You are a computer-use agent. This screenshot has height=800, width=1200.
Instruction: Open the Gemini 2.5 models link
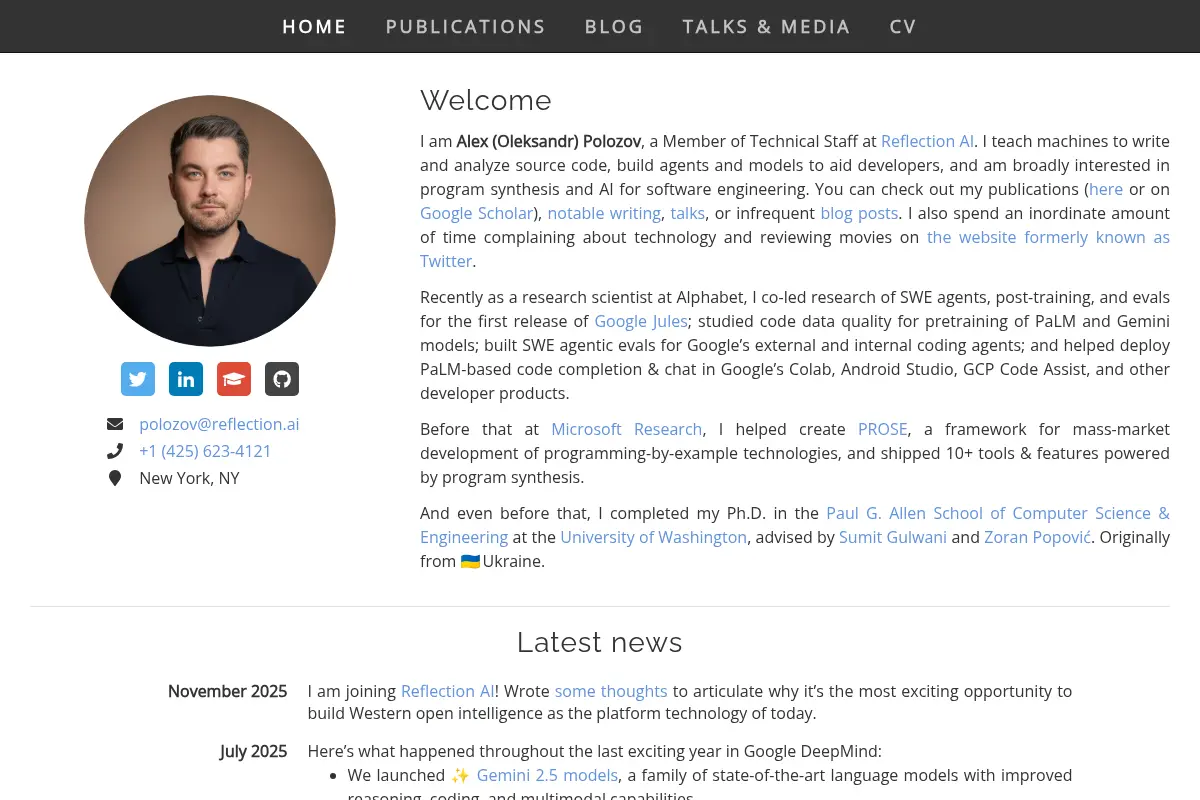tap(548, 775)
